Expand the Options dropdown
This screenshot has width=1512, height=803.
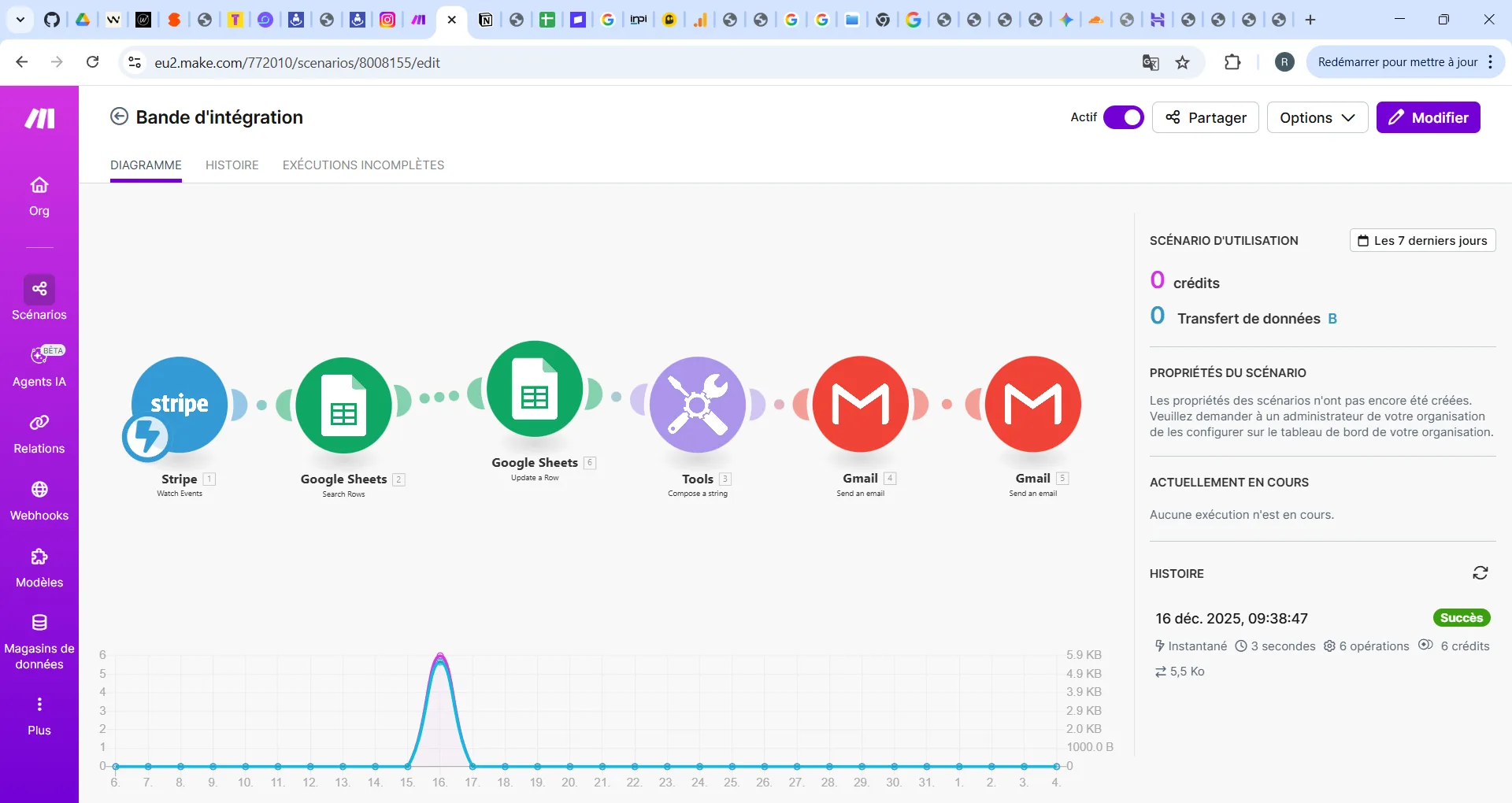click(1317, 117)
